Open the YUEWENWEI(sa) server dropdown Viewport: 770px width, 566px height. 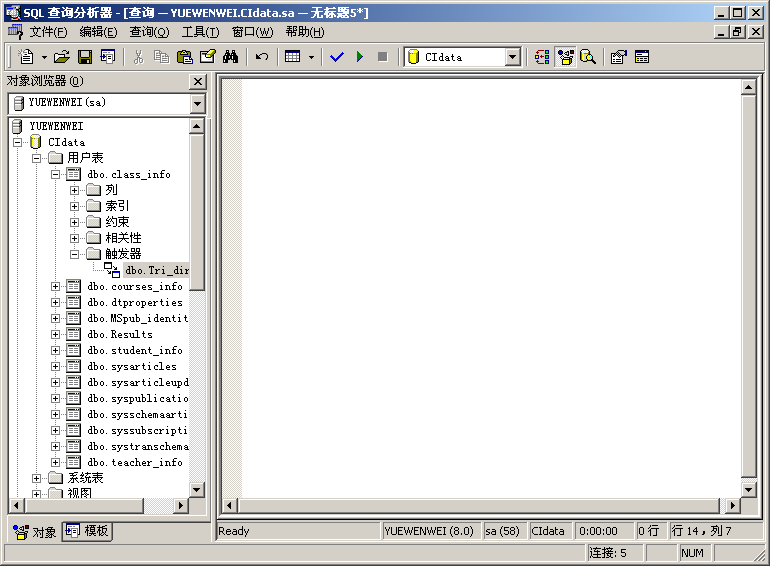tap(197, 104)
